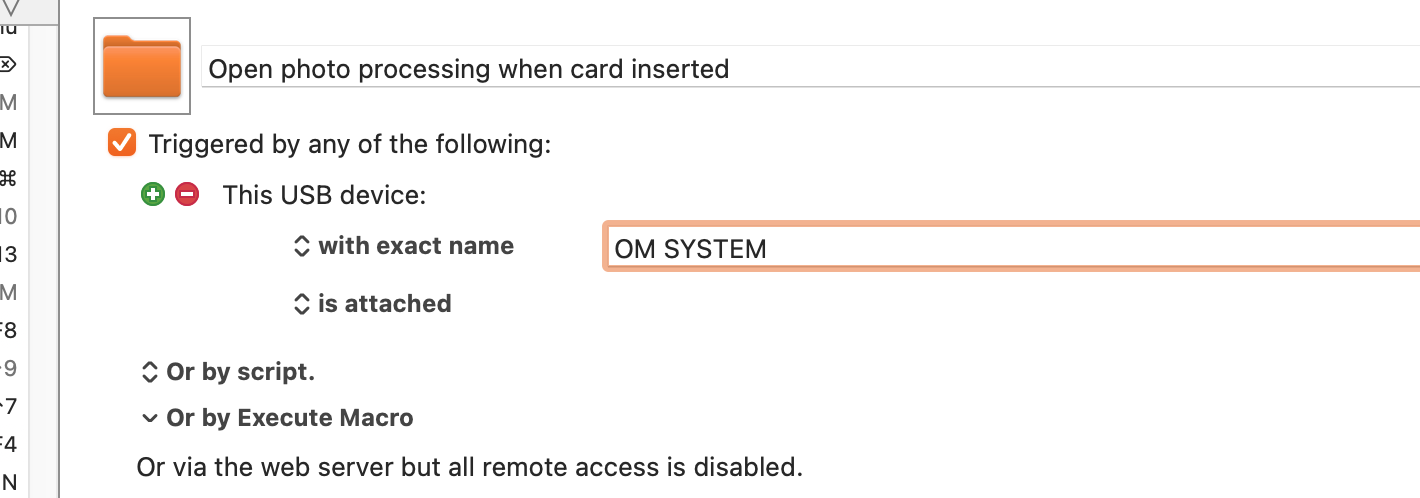Select the macro row with F4 hotkey

click(8, 444)
